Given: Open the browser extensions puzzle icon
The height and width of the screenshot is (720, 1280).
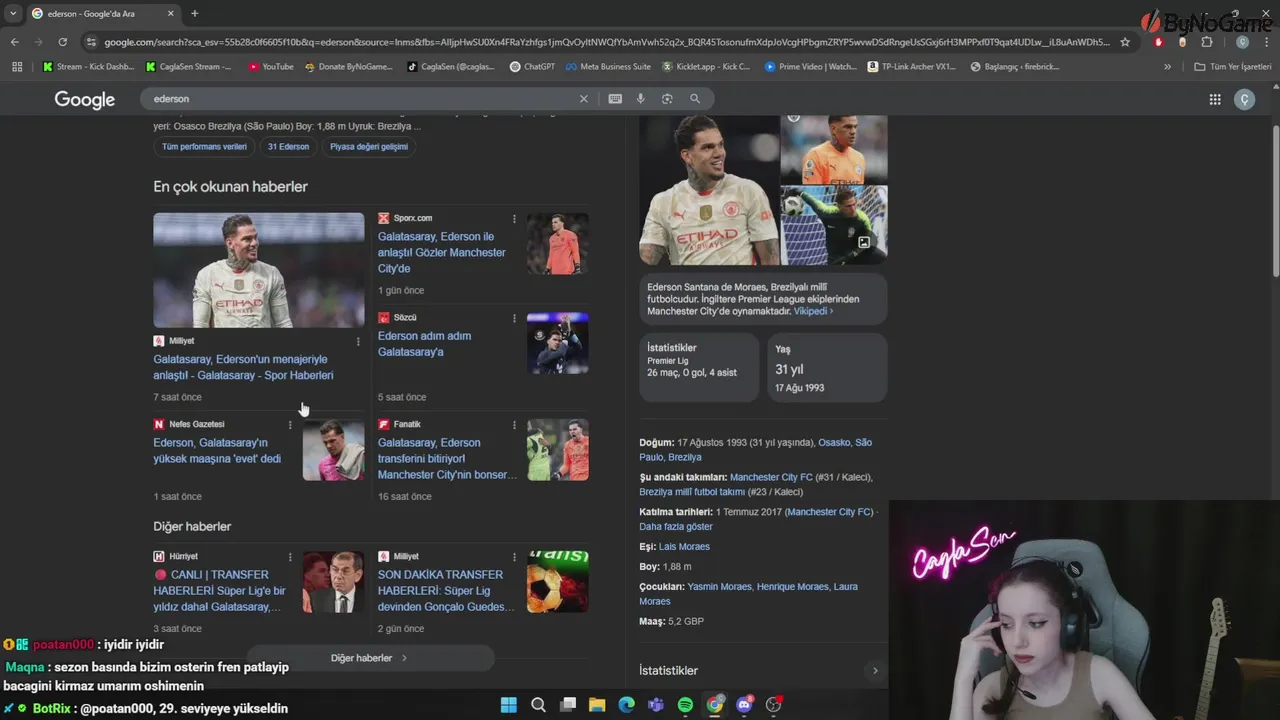Looking at the screenshot, I should point(1207,42).
